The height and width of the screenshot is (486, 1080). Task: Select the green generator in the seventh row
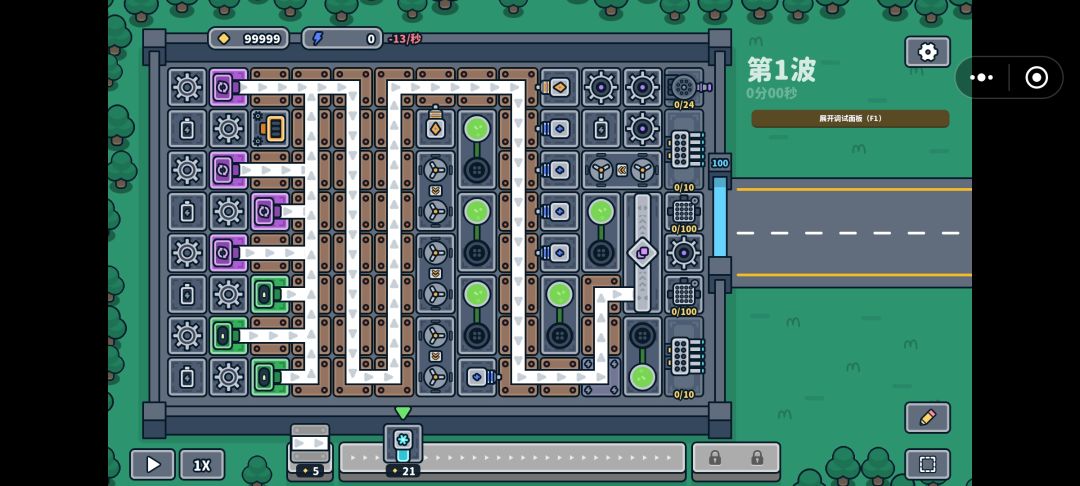pyautogui.click(x=229, y=336)
